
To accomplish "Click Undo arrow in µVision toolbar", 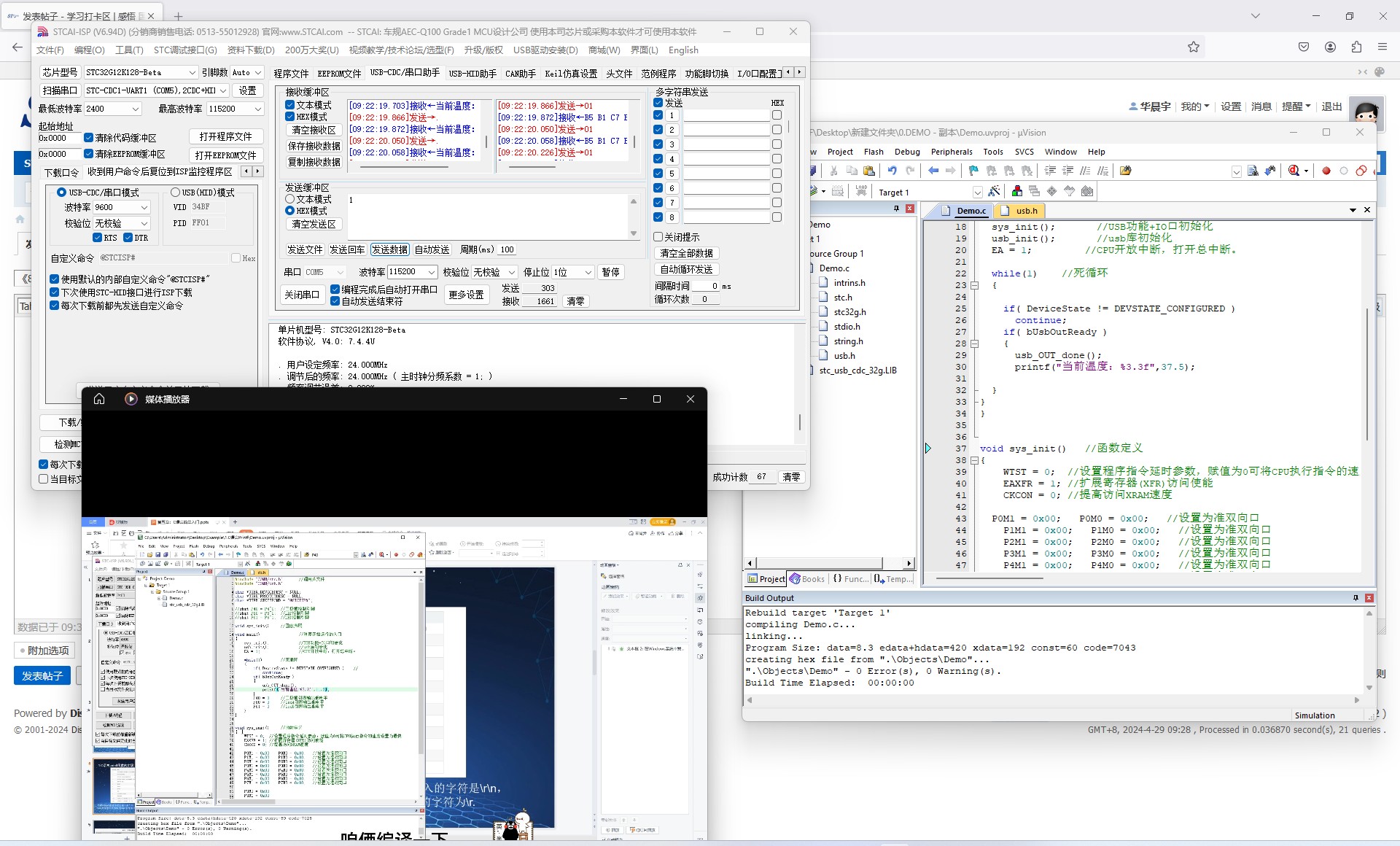I will [x=892, y=171].
